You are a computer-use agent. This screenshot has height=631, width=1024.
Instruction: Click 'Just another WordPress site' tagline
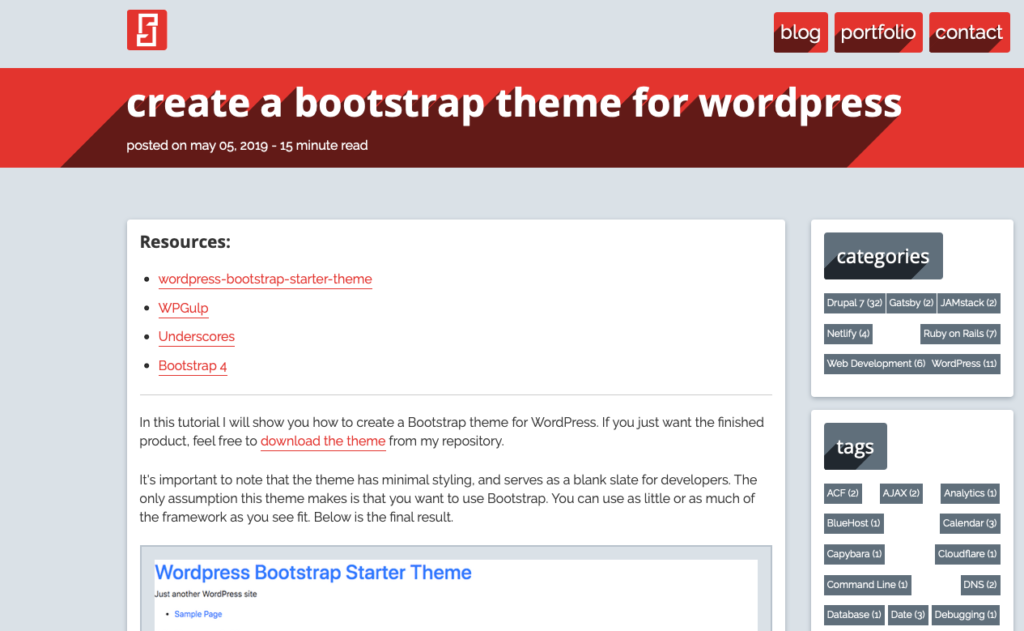point(206,594)
